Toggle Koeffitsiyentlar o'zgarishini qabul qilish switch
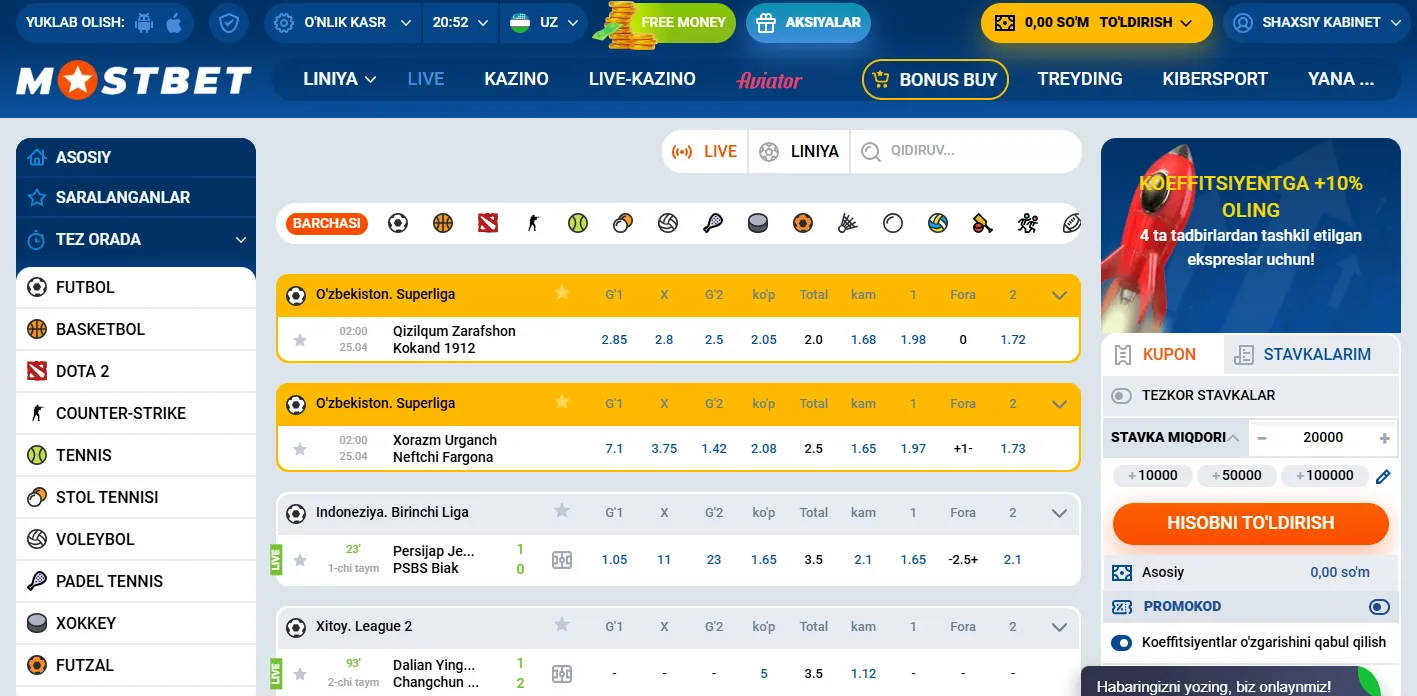1417x696 pixels. [x=1122, y=643]
